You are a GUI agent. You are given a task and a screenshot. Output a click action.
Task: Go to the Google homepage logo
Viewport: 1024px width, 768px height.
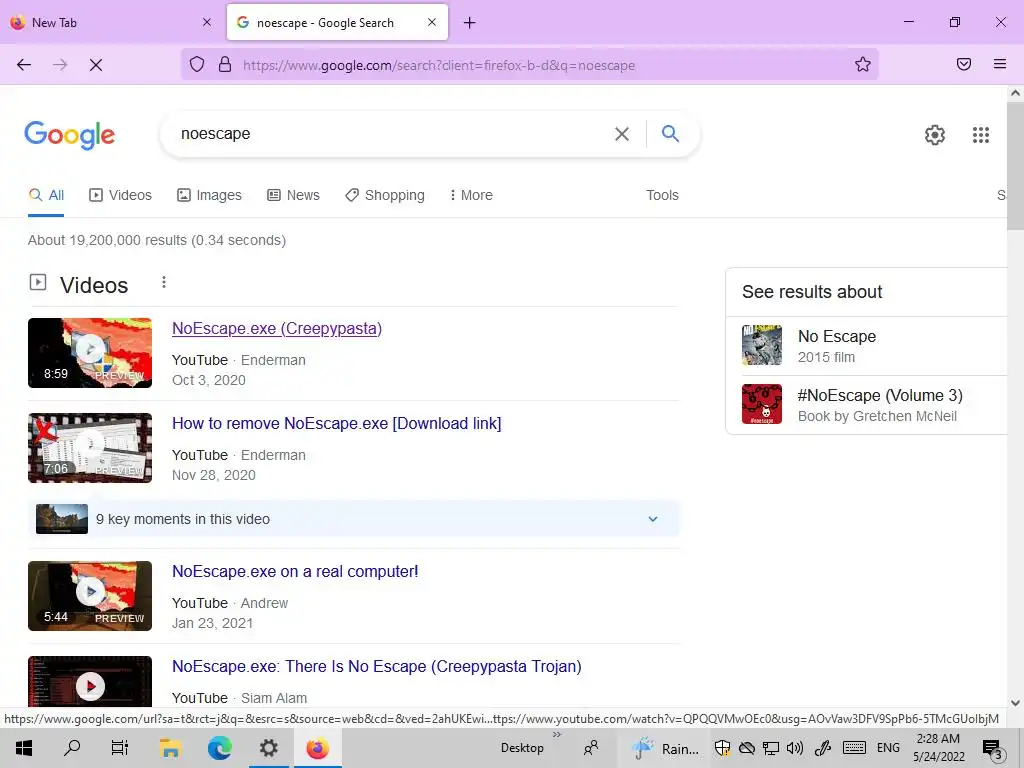pyautogui.click(x=69, y=135)
